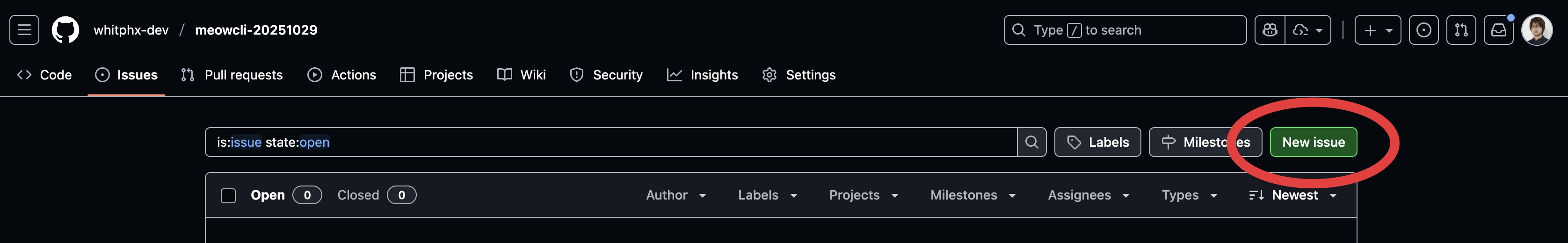The image size is (1568, 243).
Task: Focus the issue filter search field
Action: (611, 142)
